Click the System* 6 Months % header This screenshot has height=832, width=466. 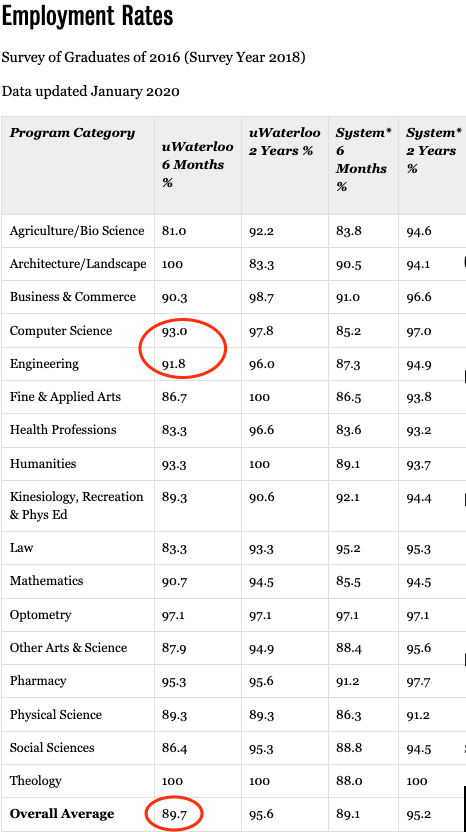point(364,159)
